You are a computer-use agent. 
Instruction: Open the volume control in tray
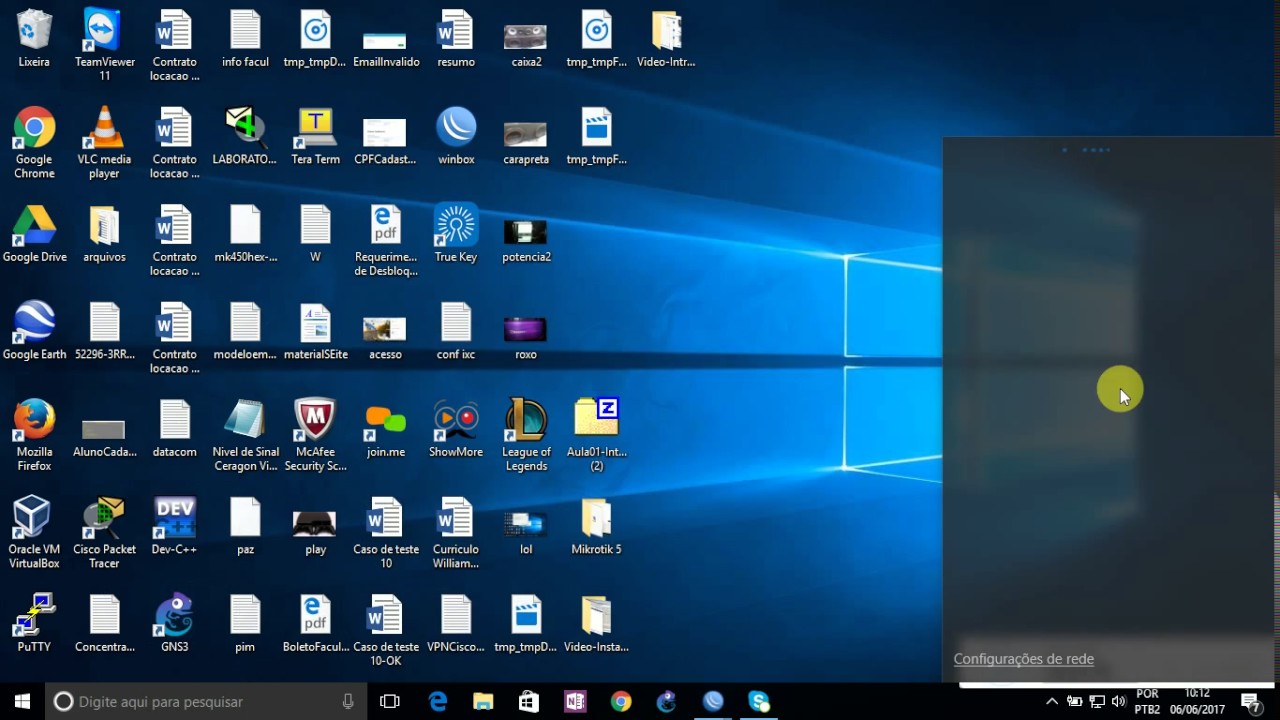(1118, 702)
